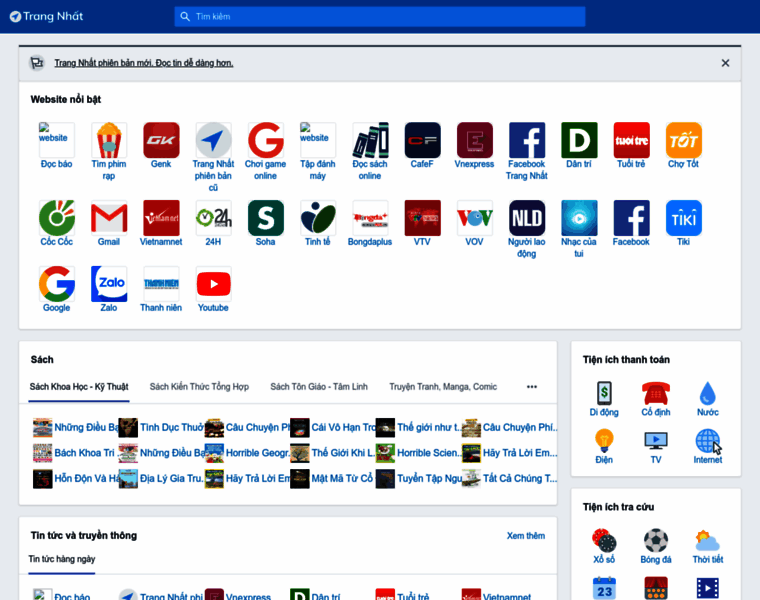The width and height of the screenshot is (760, 600).
Task: Open the Bóng đá soccer ball icon
Action: 656,540
